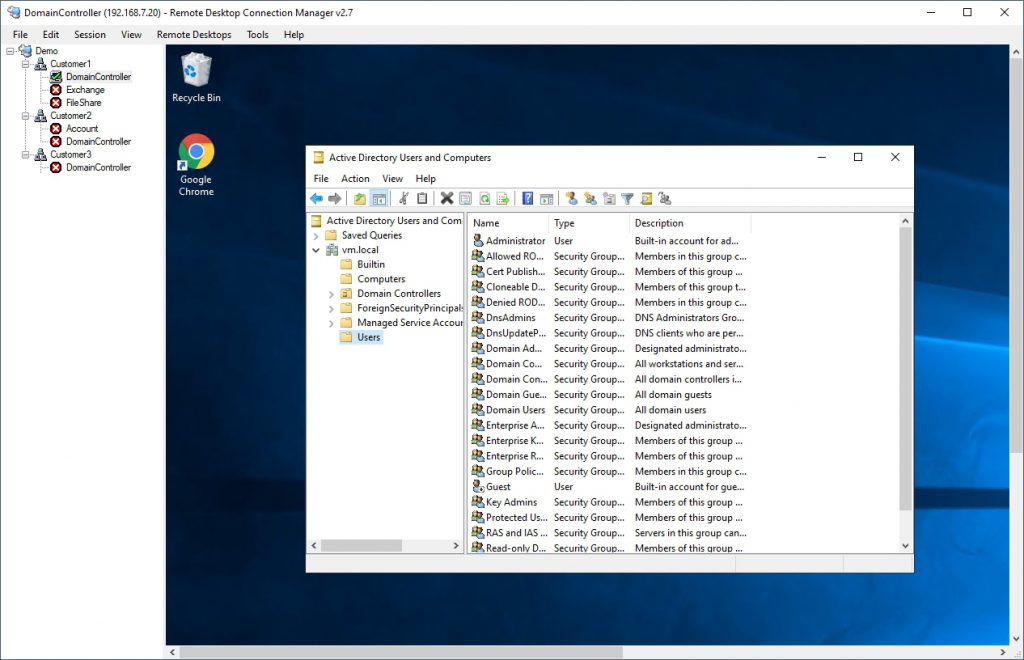Click the Create New User toolbar icon
1024x660 pixels.
click(x=572, y=197)
